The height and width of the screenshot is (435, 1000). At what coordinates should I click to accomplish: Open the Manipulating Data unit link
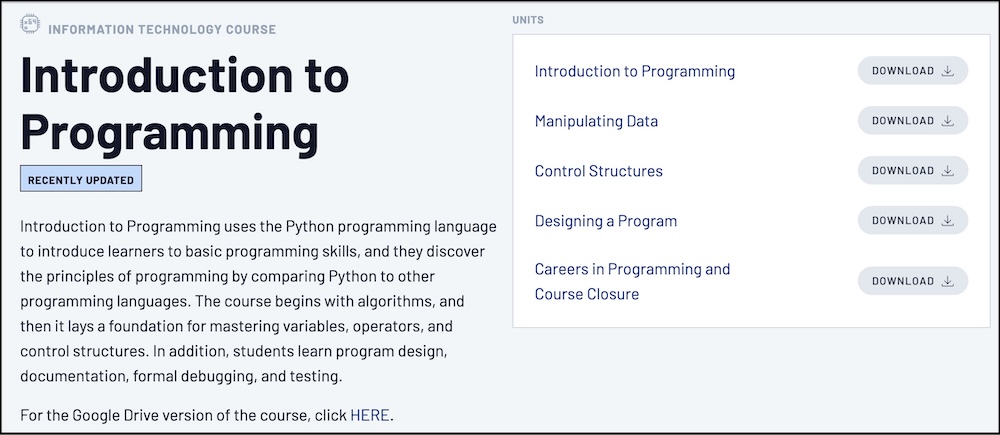[596, 121]
